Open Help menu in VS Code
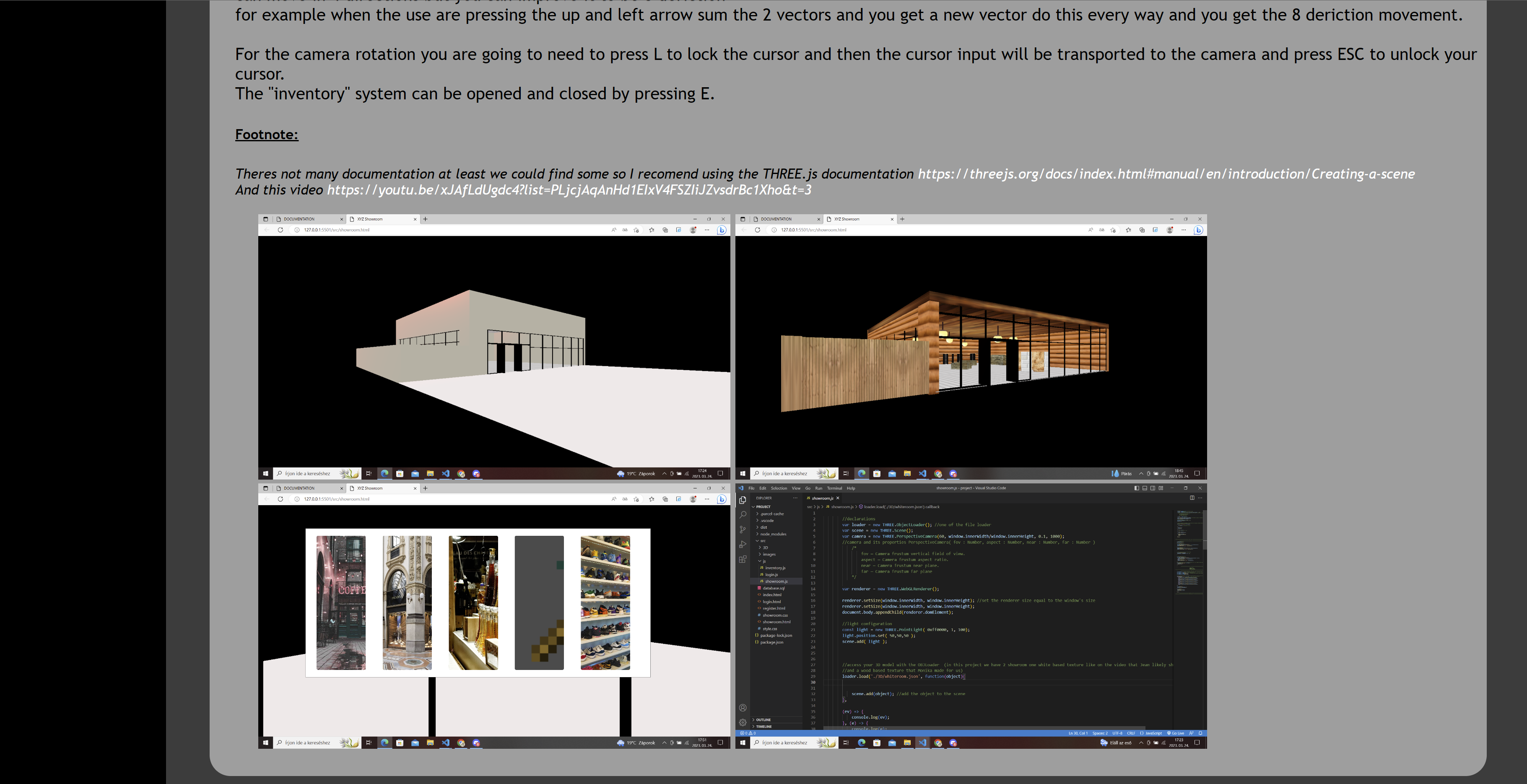Viewport: 1527px width, 784px height. pos(851,488)
